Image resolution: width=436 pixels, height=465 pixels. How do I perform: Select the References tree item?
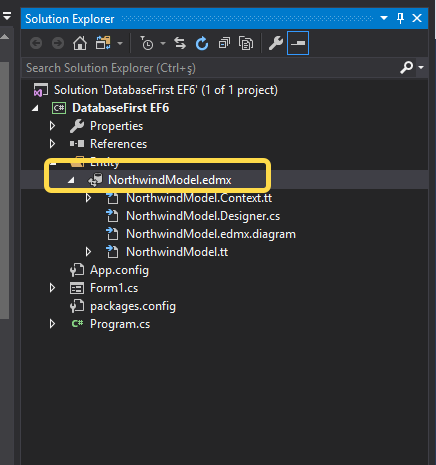coord(118,144)
